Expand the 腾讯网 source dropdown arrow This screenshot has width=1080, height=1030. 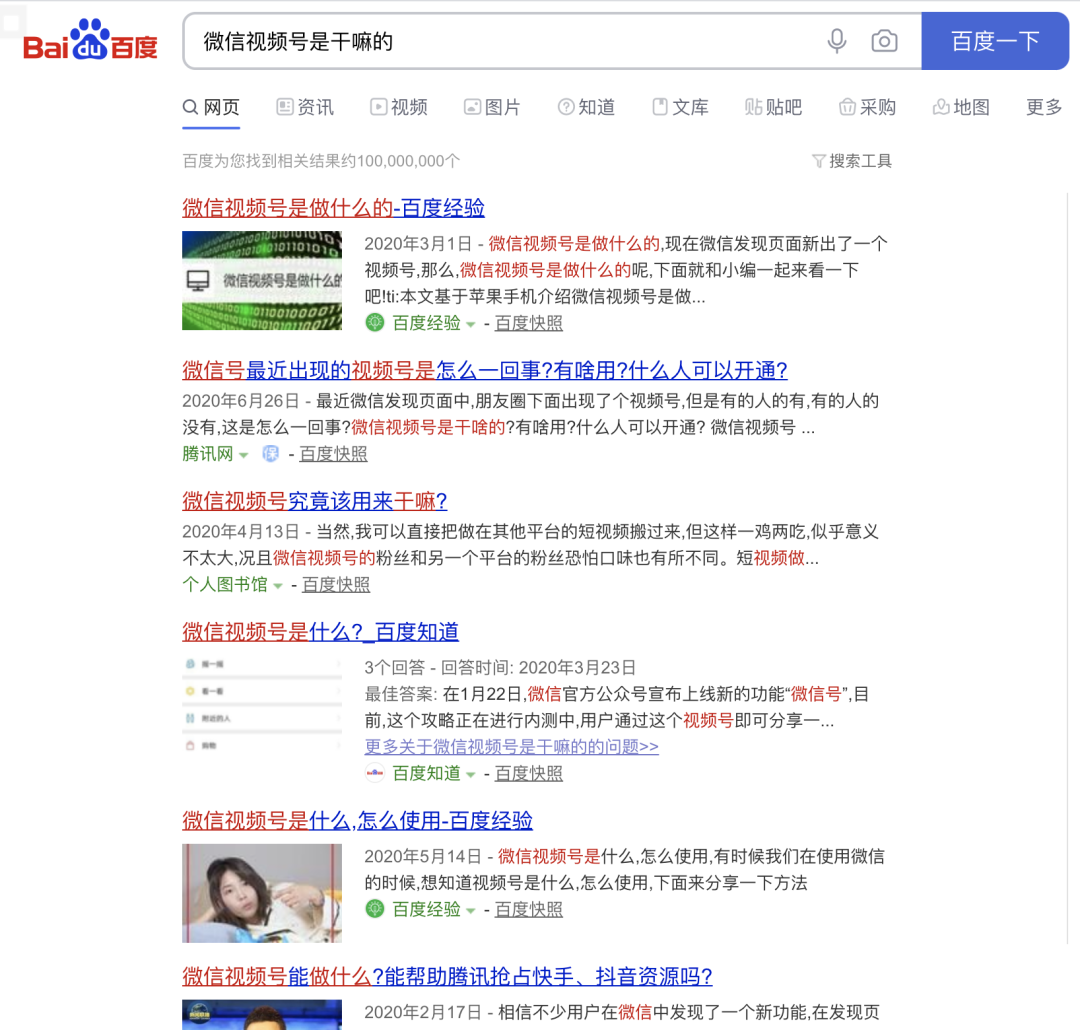tap(243, 455)
